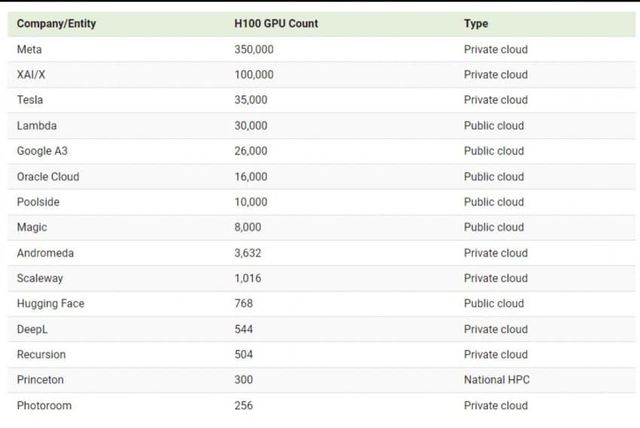640x428 pixels.
Task: Select the Meta company cell
Action: [30, 49]
